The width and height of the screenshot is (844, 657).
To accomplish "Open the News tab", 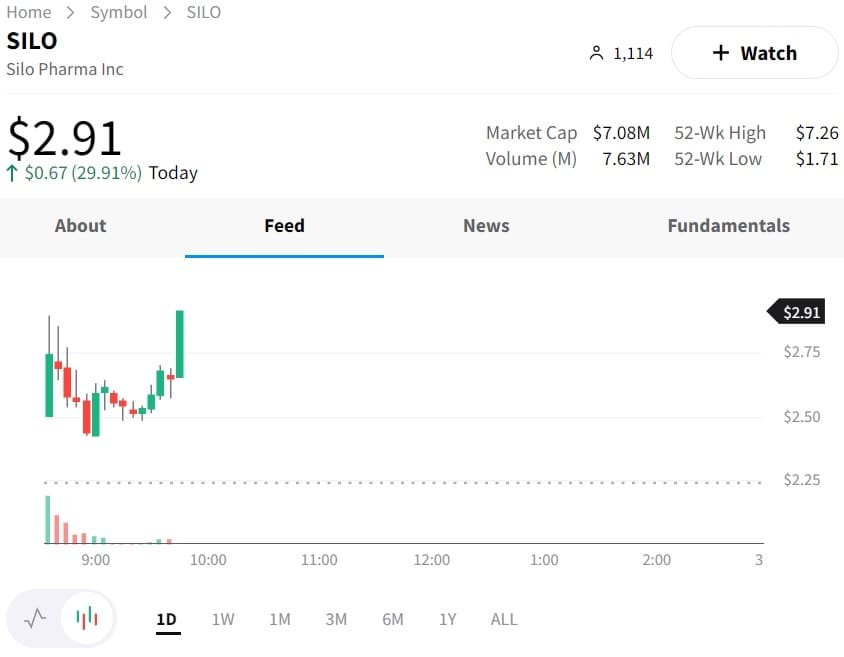I will click(486, 226).
